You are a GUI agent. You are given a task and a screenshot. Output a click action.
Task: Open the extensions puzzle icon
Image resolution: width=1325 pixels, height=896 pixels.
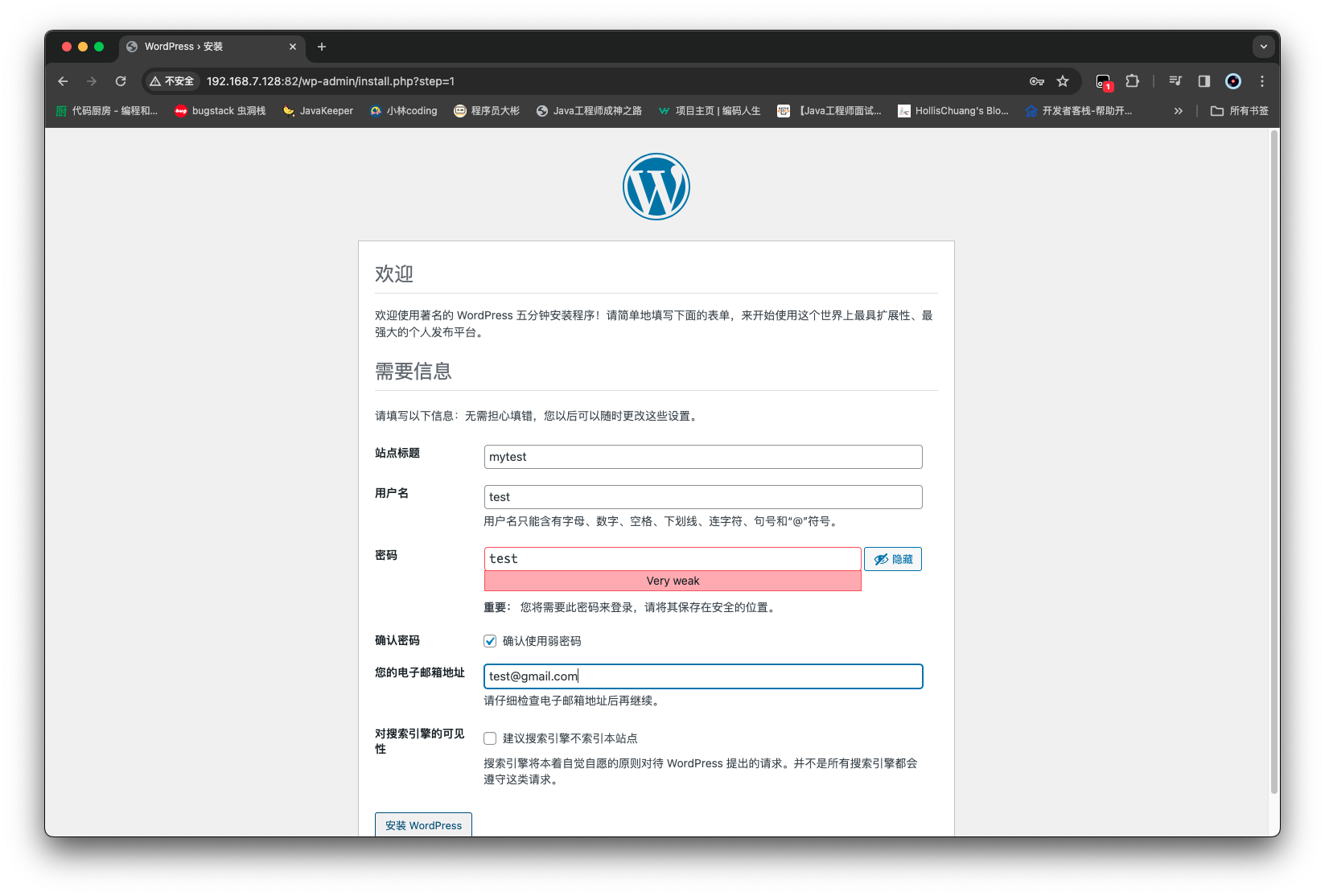[x=1133, y=81]
